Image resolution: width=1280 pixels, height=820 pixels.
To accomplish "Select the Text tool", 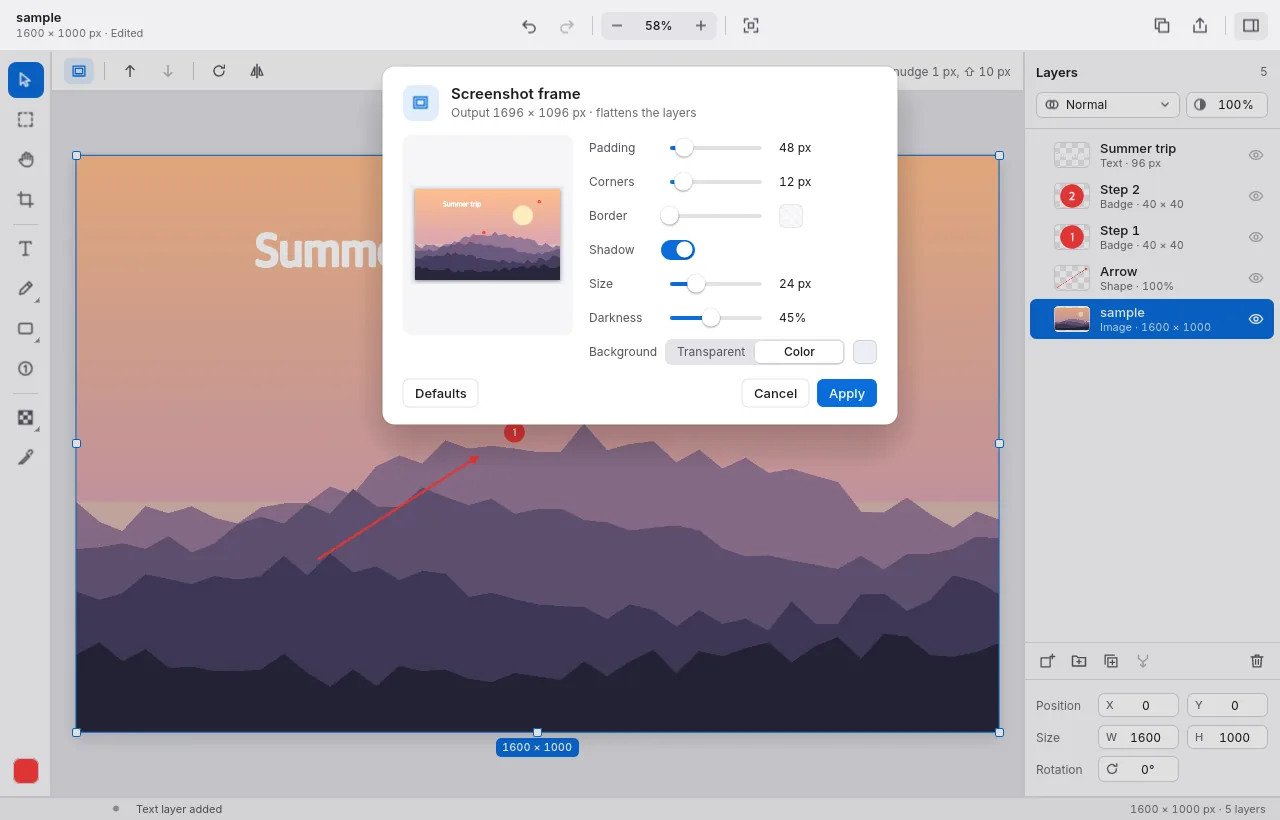I will (x=26, y=249).
